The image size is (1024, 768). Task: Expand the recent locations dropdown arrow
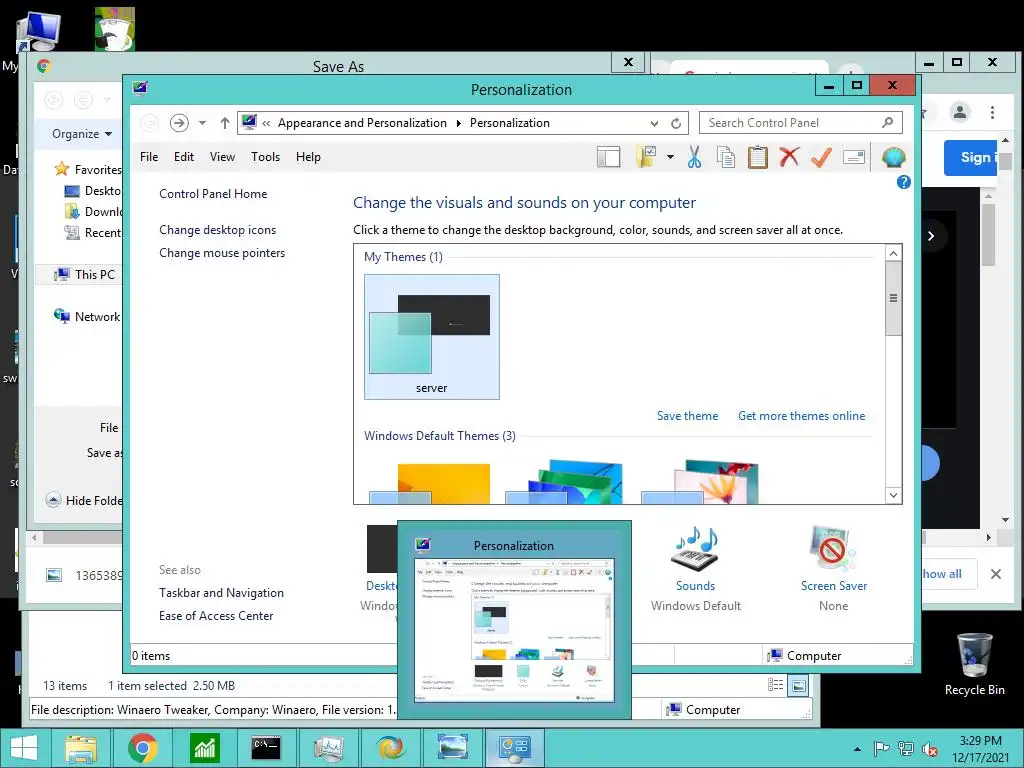click(202, 123)
